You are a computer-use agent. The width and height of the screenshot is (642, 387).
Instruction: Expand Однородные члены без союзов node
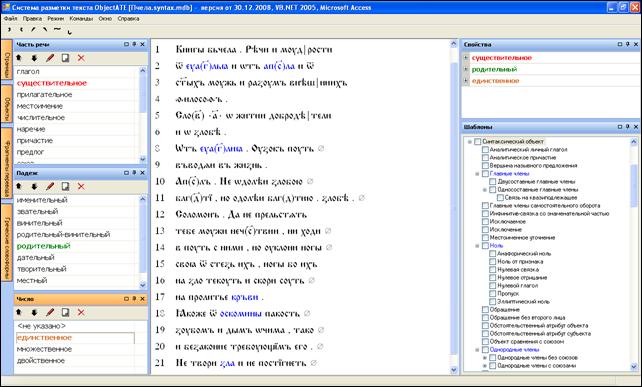pos(485,358)
